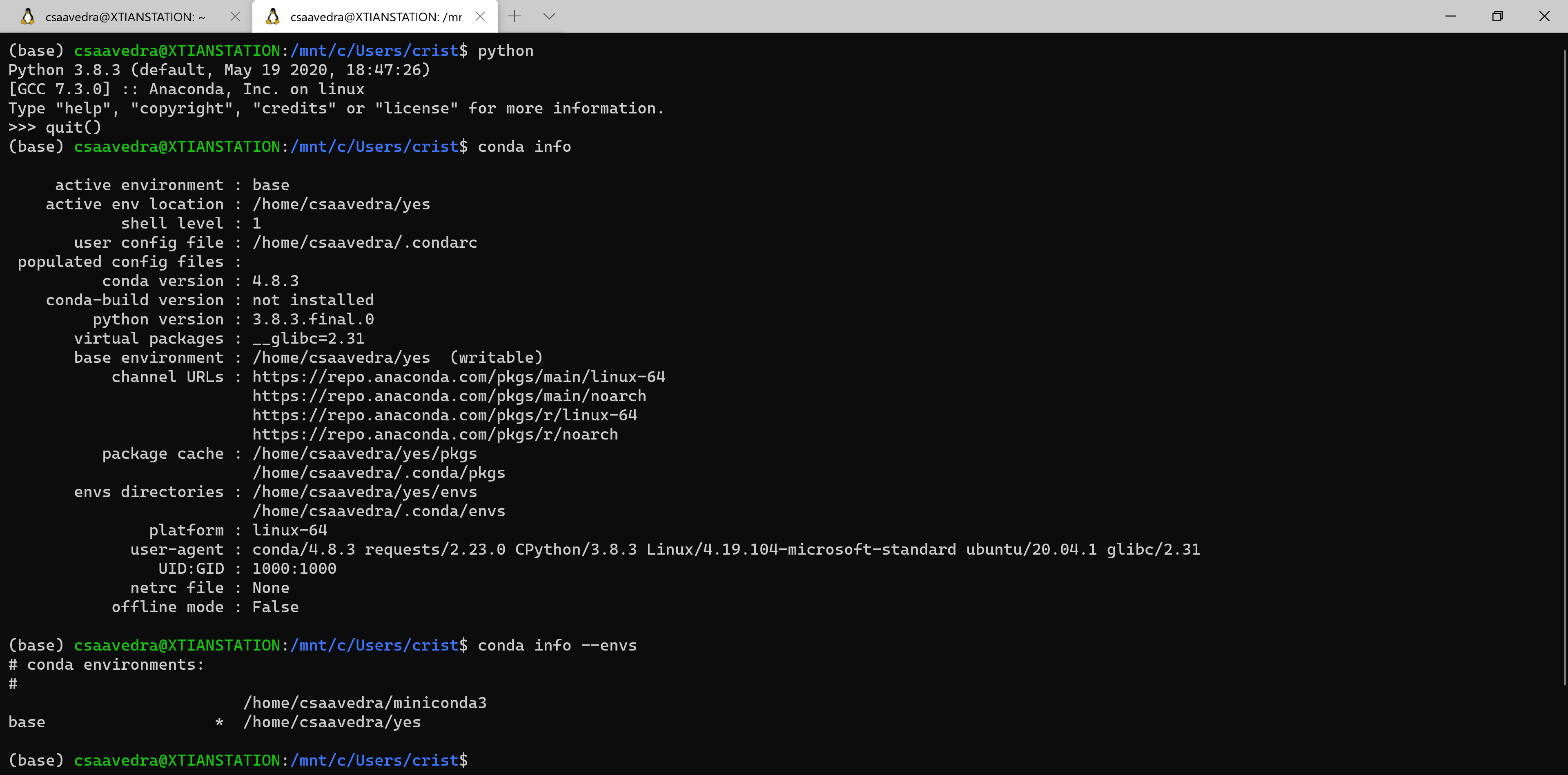Image resolution: width=1568 pixels, height=775 pixels.
Task: Restore down the terminal window
Action: coord(1497,16)
